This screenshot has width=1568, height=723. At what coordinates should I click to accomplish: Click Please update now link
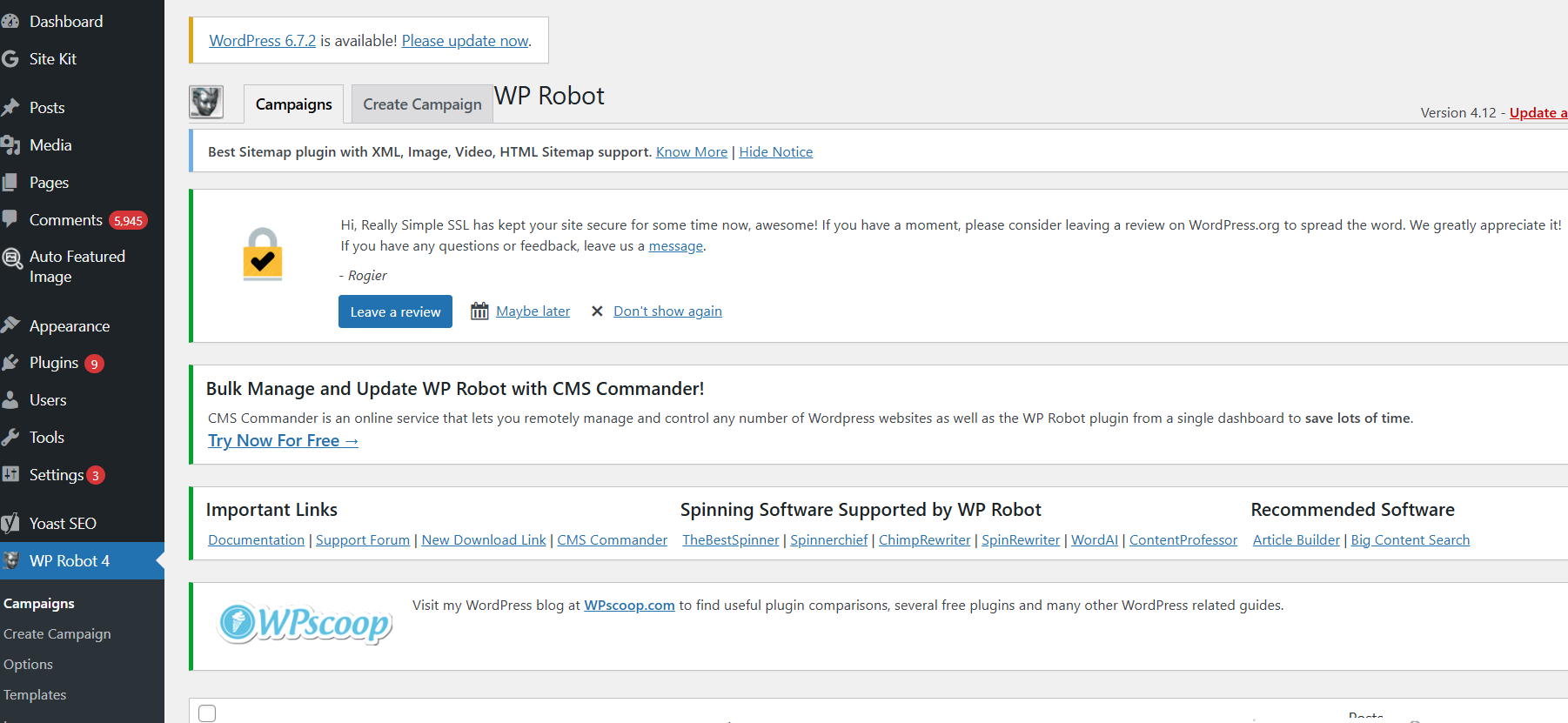tap(465, 41)
